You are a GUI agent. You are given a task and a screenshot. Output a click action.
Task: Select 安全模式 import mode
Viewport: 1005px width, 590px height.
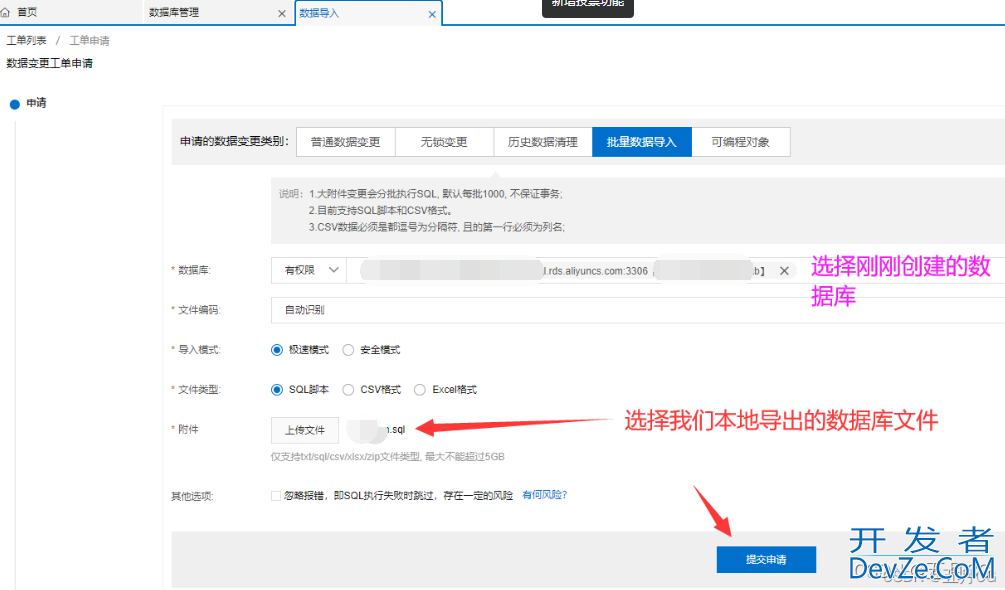coord(348,350)
